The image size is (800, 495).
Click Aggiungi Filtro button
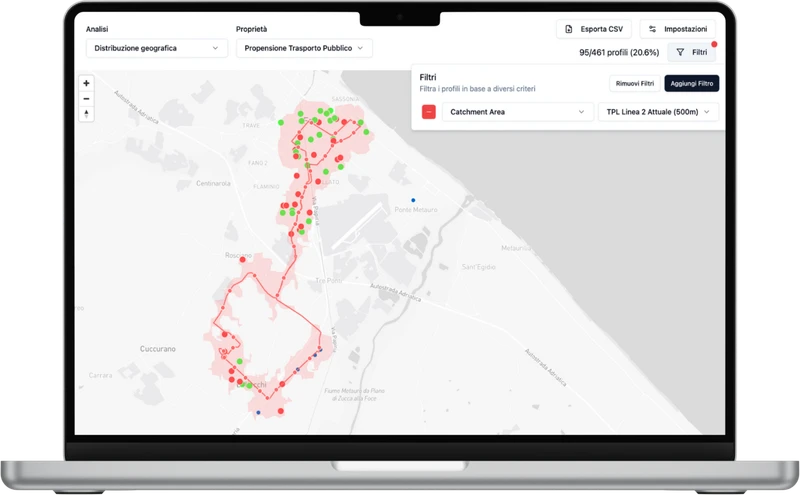coord(692,84)
